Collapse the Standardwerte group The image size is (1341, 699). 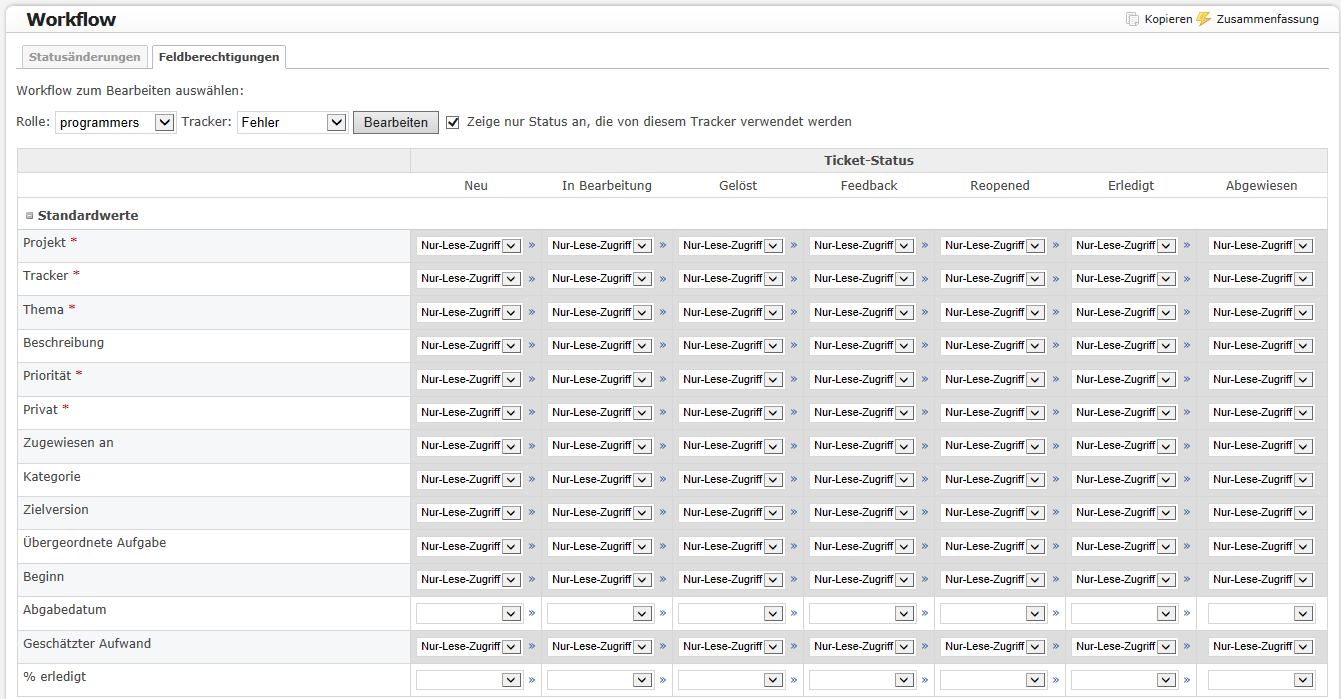29,216
